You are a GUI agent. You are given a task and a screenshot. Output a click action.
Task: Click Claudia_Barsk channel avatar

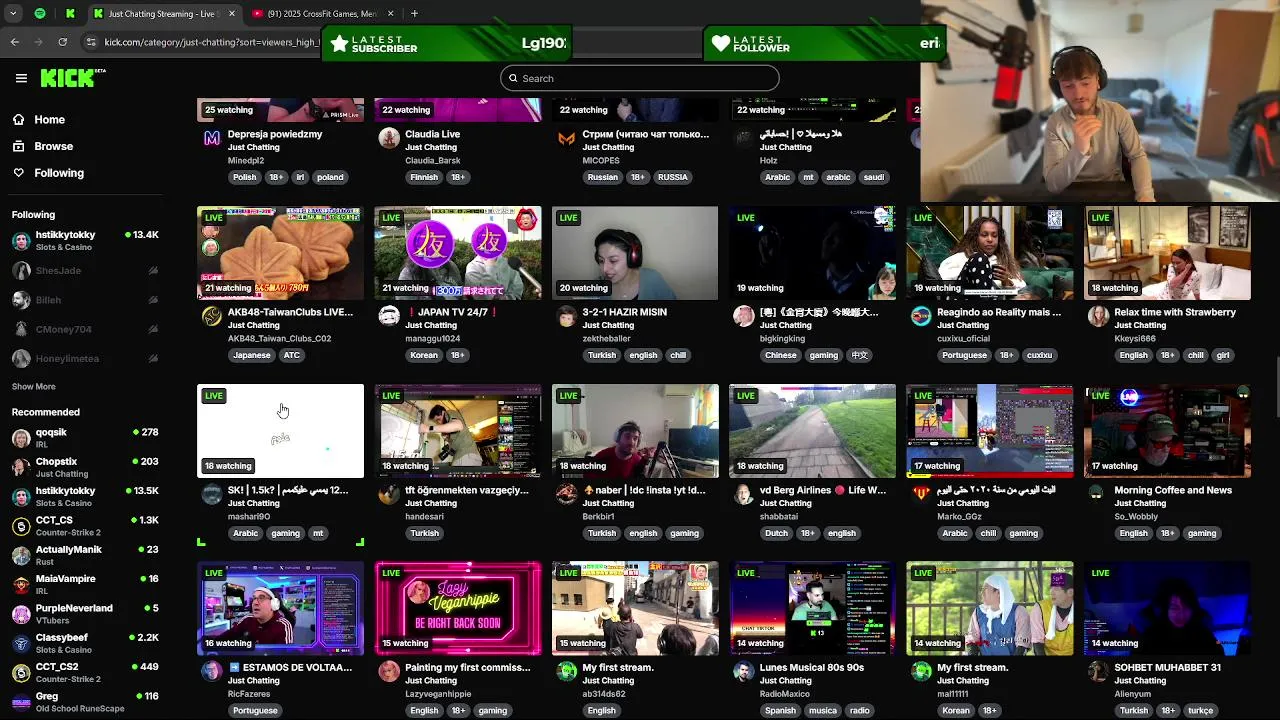389,139
